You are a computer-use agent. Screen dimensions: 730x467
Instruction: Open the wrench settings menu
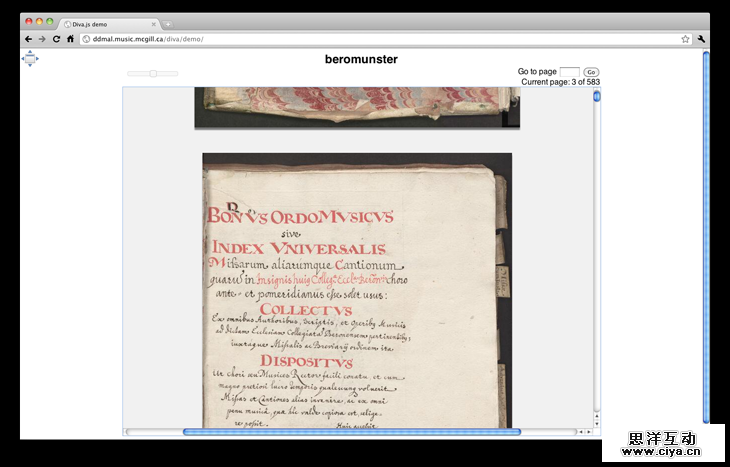click(701, 39)
